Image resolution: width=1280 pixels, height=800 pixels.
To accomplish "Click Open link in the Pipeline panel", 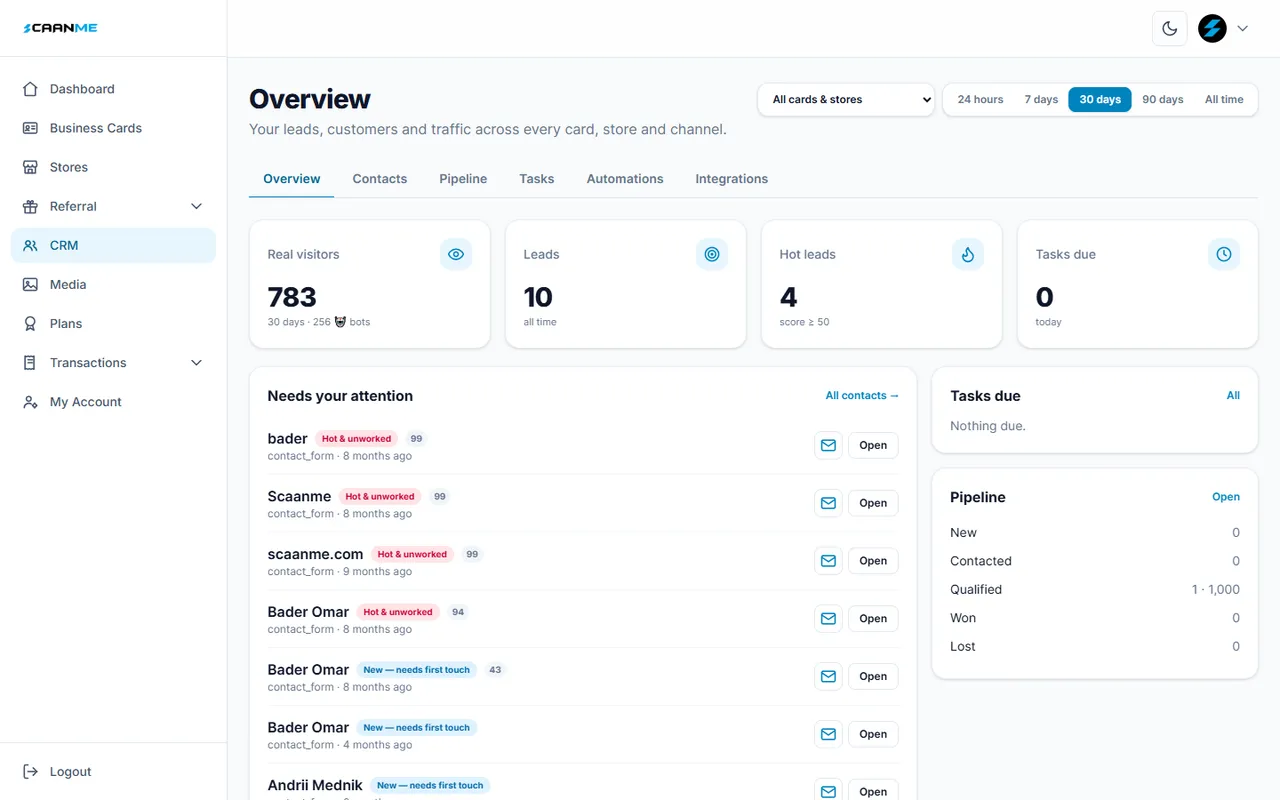I will (1226, 497).
